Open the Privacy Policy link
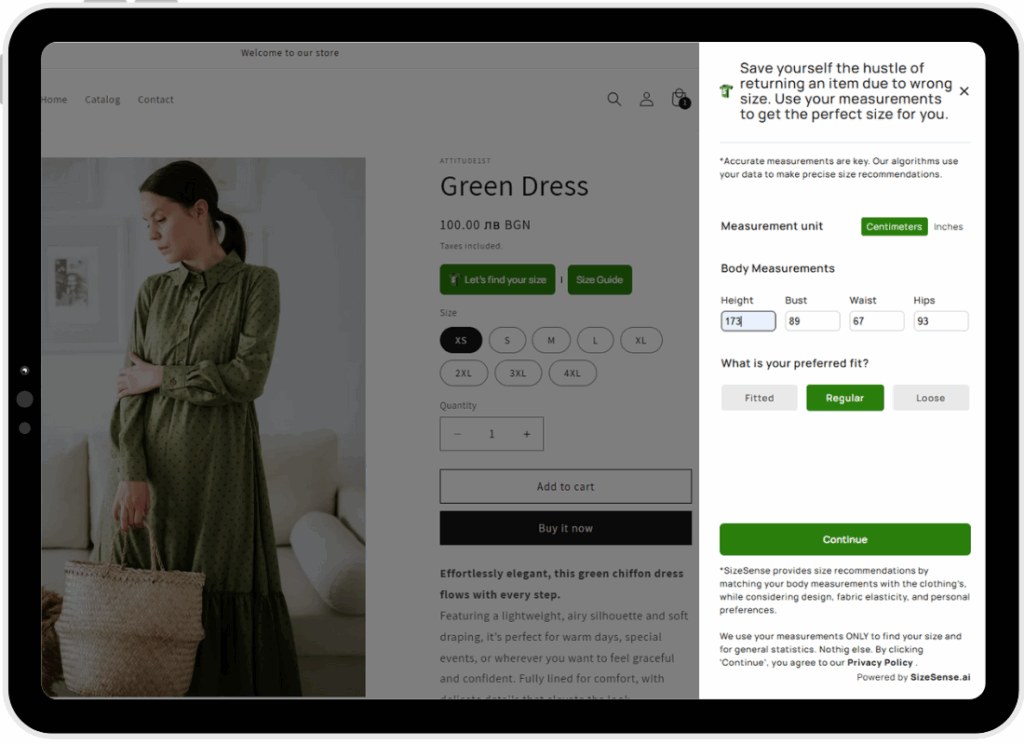 pos(880,662)
